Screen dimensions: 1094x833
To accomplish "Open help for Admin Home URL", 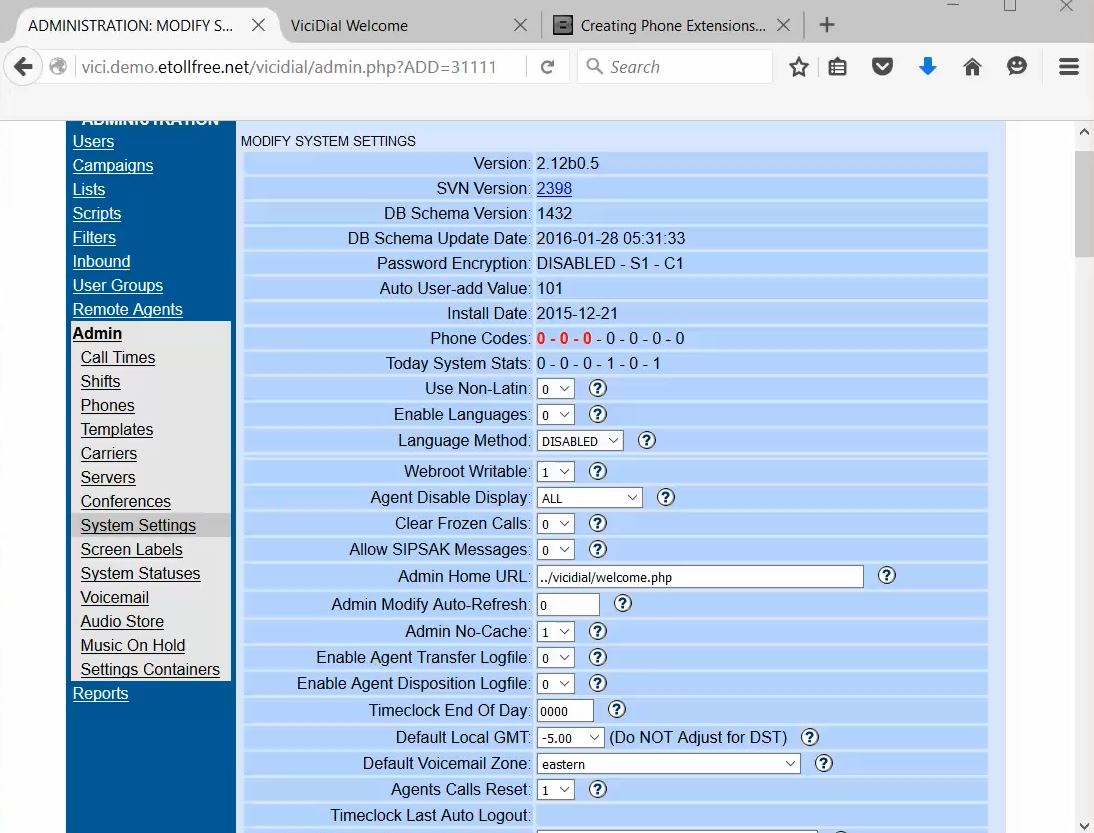I will 887,576.
